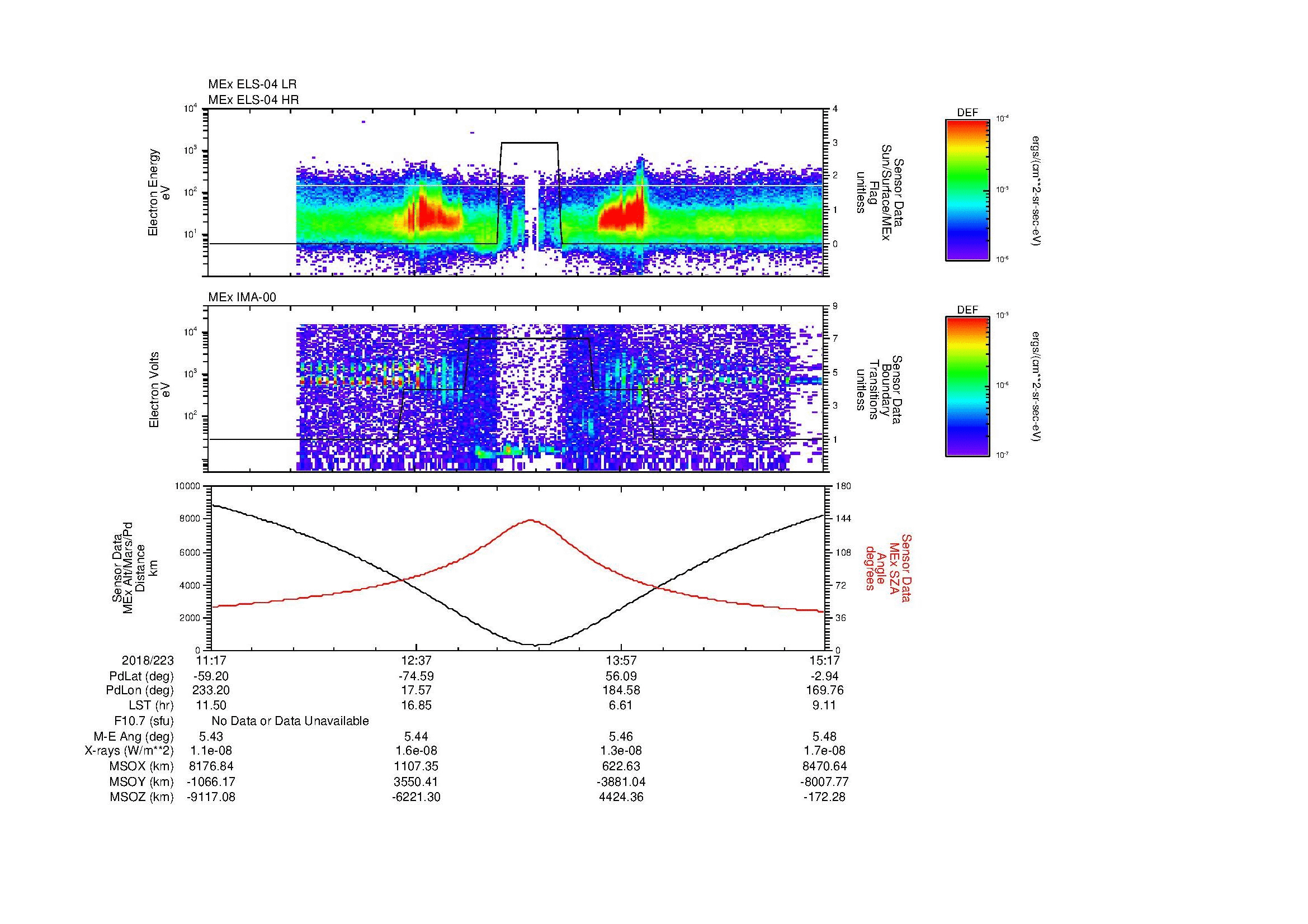The width and height of the screenshot is (1308, 924).
Task: Click the time tick label '15:17'
Action: point(825,660)
